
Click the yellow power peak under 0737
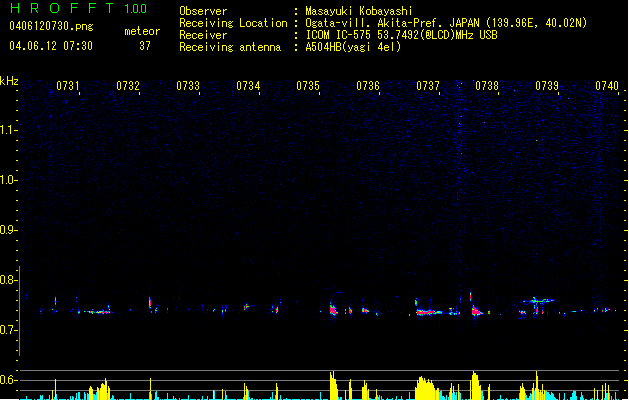point(425,388)
